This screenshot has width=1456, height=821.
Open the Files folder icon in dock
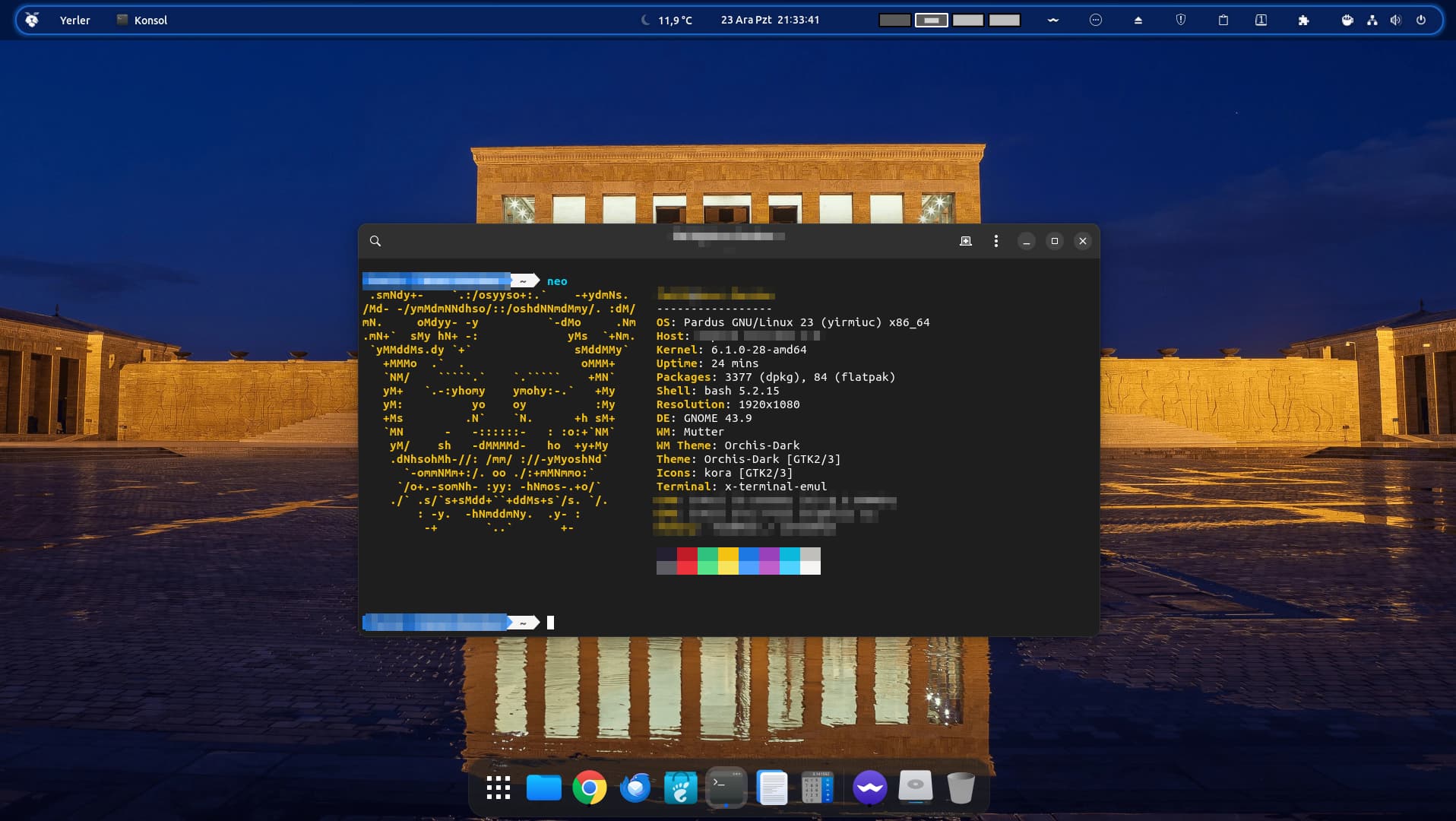(x=543, y=788)
